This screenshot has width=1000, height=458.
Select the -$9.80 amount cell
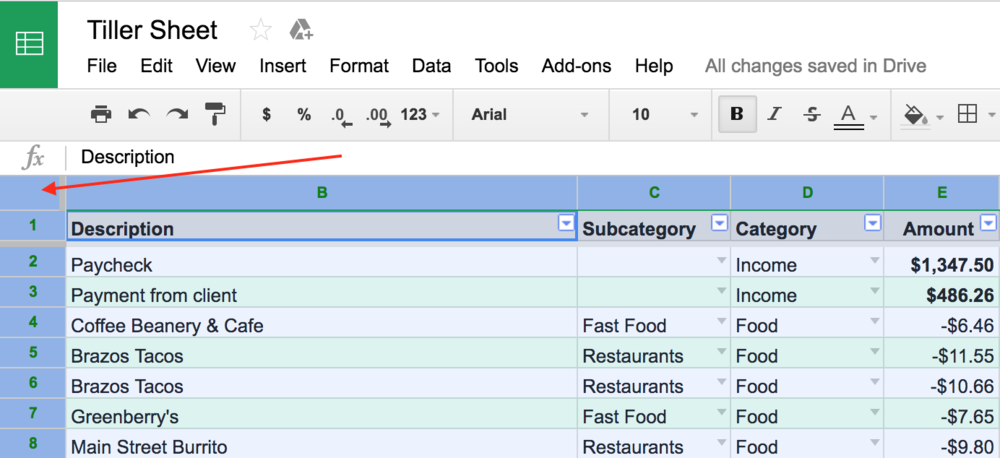pos(942,445)
